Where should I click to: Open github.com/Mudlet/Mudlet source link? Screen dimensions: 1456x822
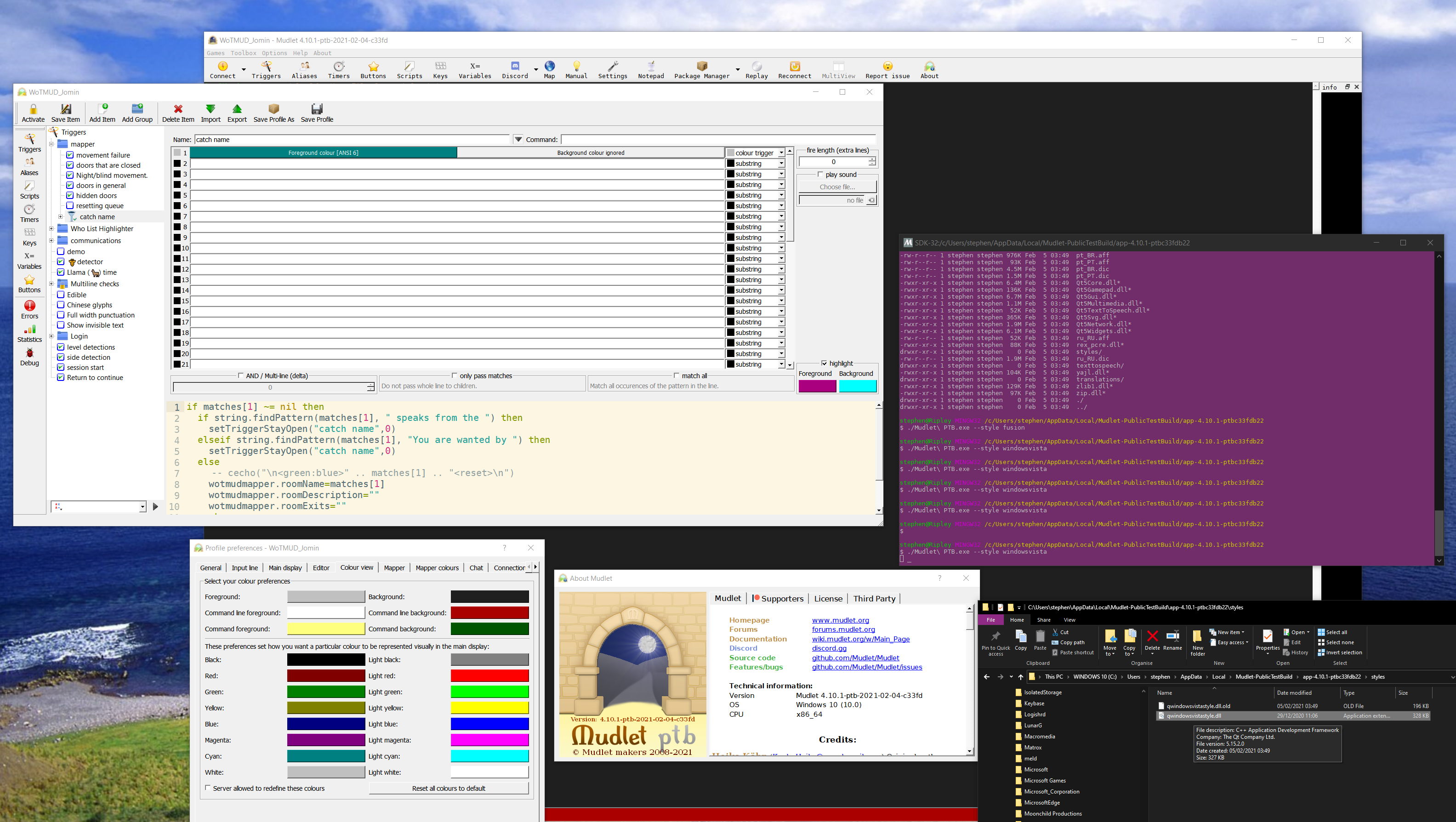pos(855,658)
